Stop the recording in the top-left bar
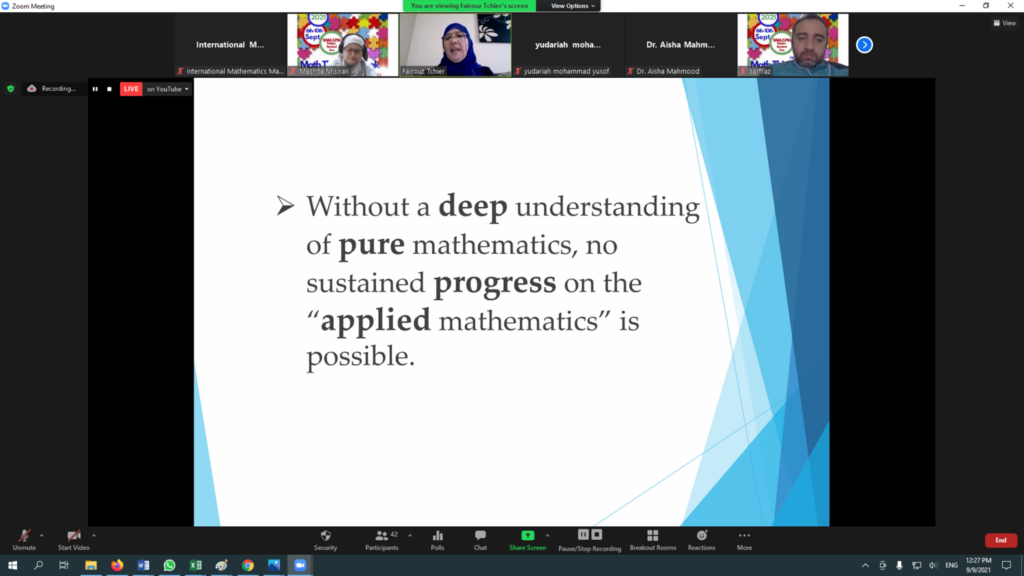Viewport: 1024px width, 576px height. click(x=109, y=89)
